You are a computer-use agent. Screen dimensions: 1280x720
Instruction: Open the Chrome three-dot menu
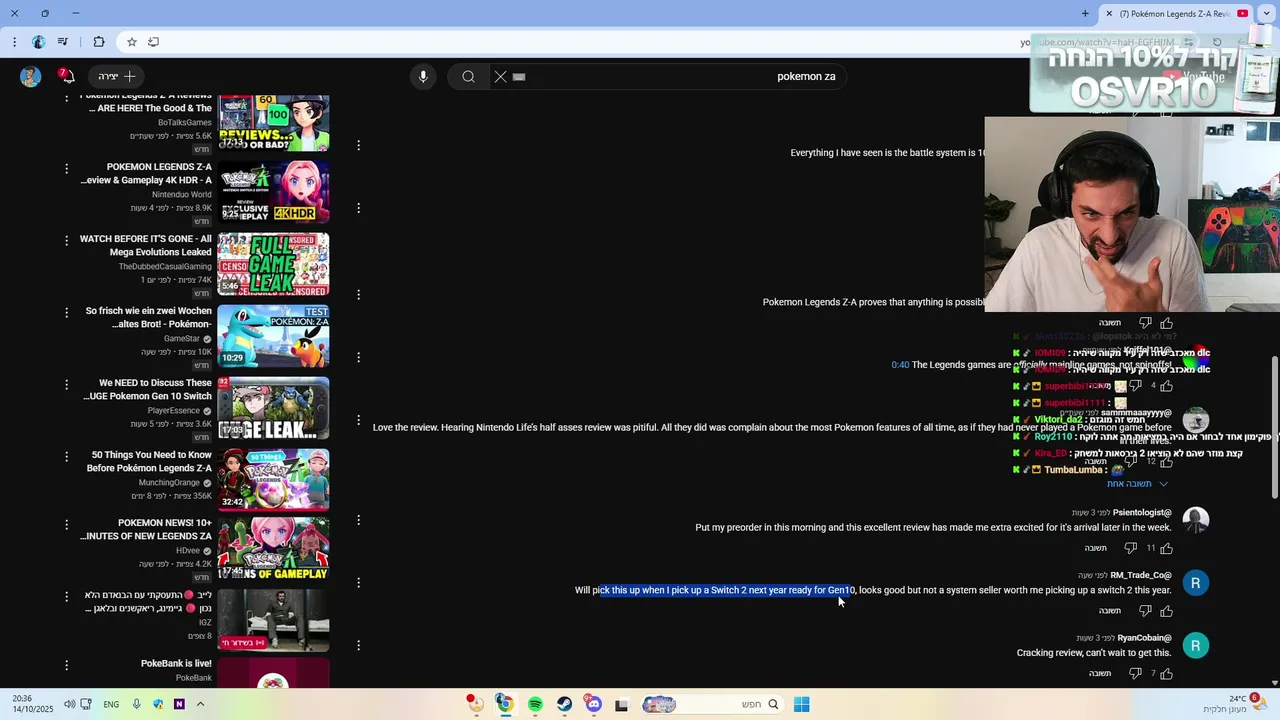pyautogui.click(x=14, y=42)
